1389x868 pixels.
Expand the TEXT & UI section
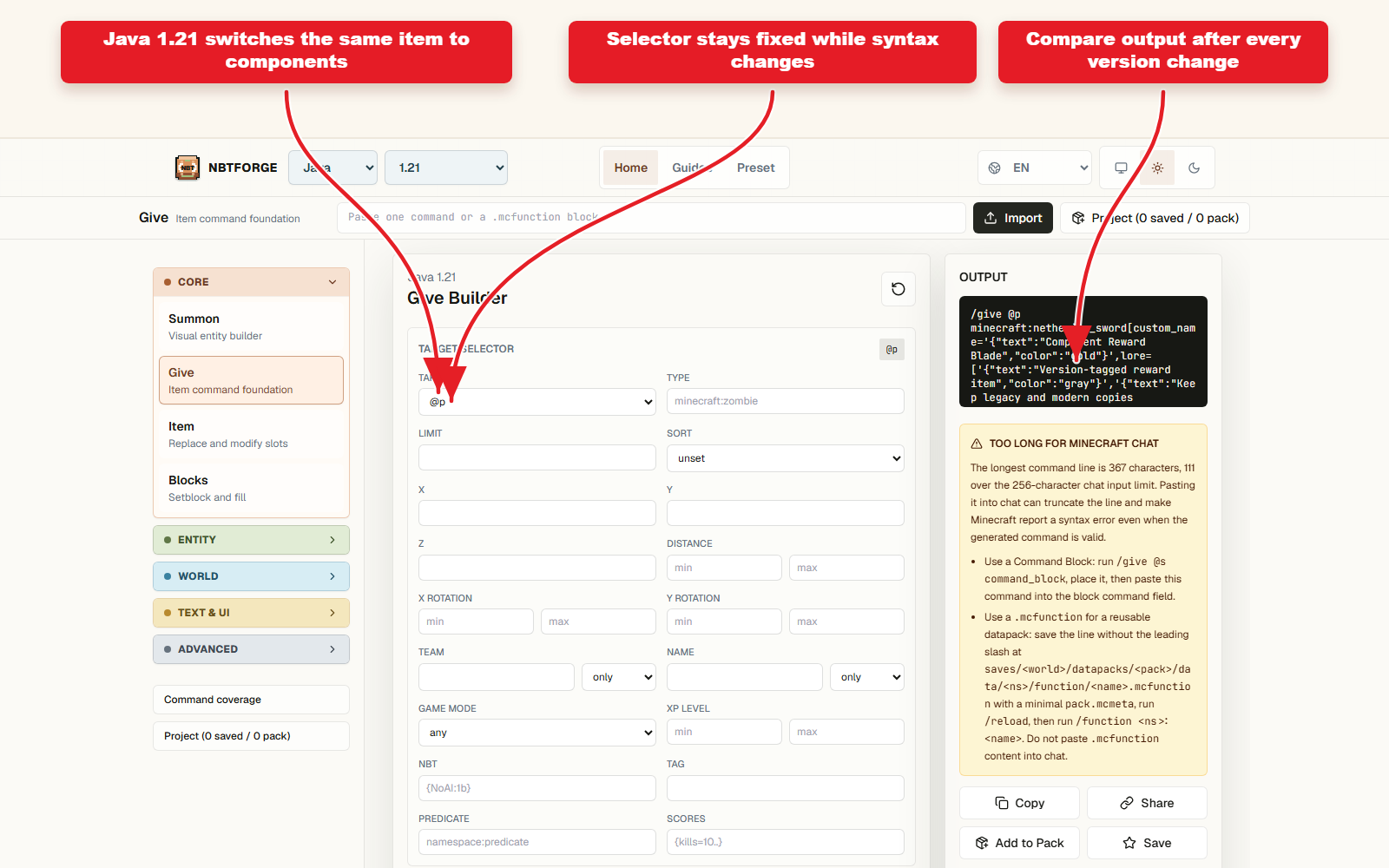[252, 613]
